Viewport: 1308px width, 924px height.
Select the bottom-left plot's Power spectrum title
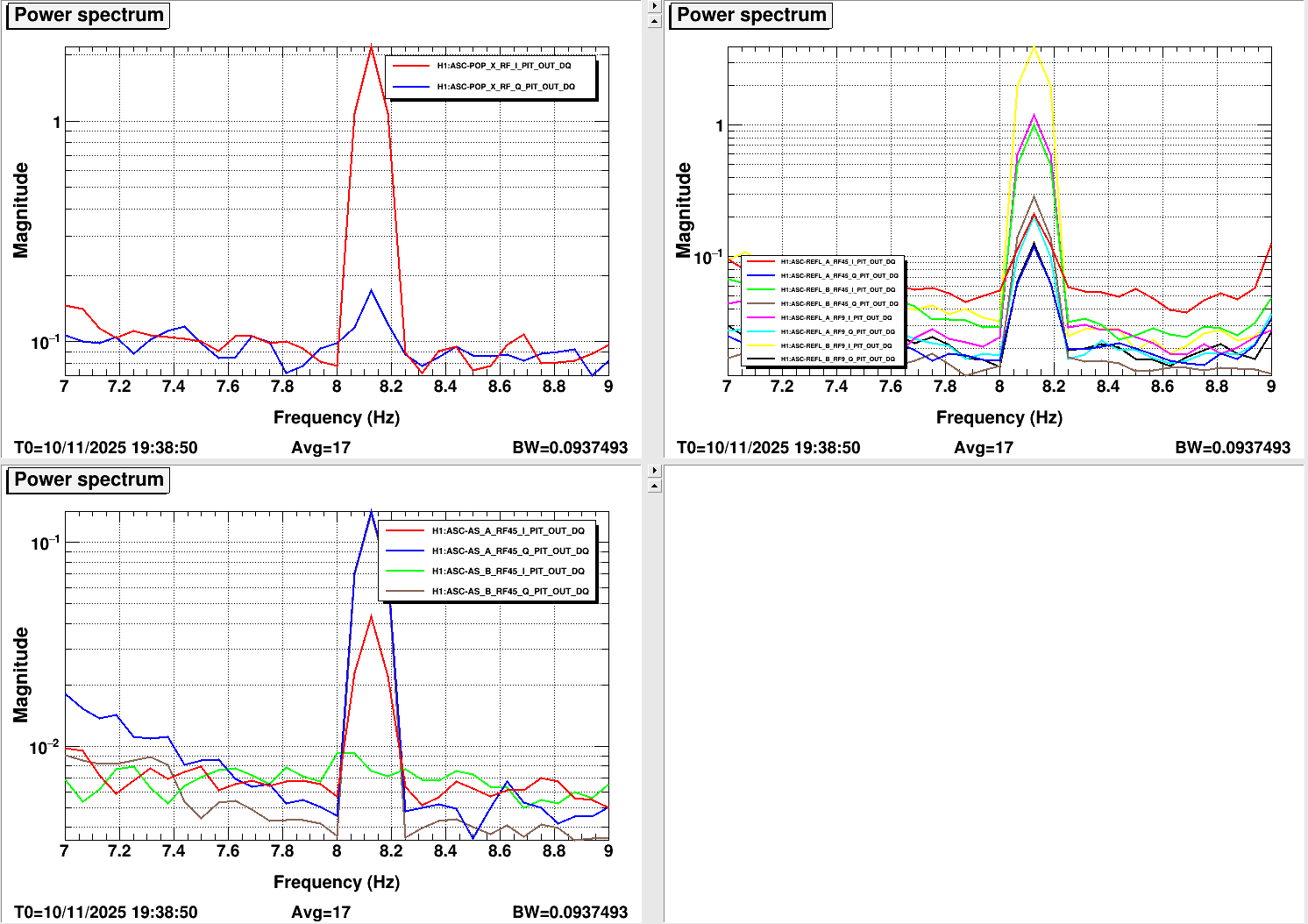[x=88, y=480]
